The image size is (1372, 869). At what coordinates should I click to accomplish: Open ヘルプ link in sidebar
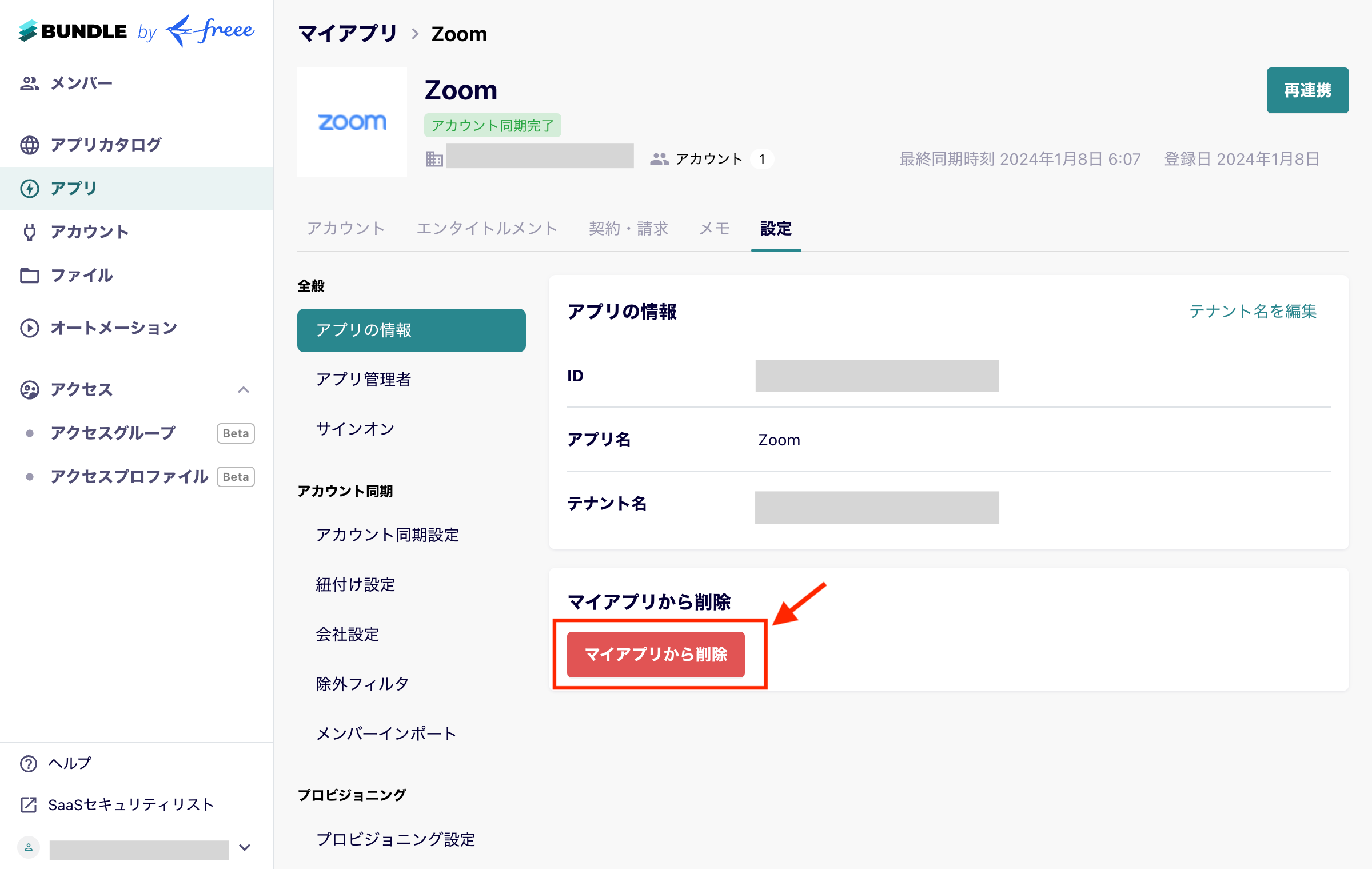[x=70, y=764]
